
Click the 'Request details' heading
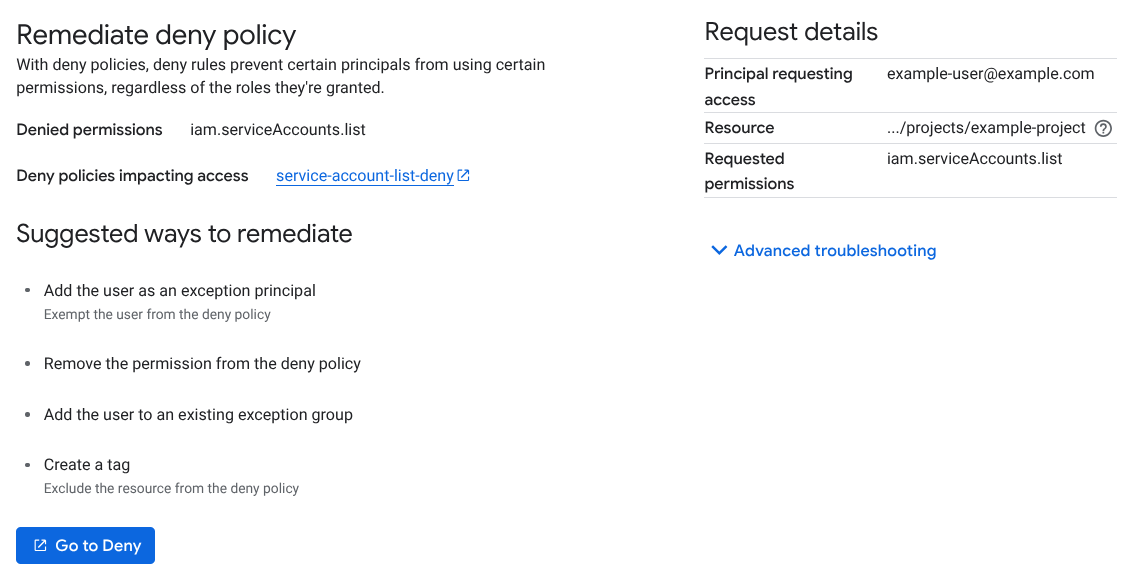pyautogui.click(x=791, y=32)
